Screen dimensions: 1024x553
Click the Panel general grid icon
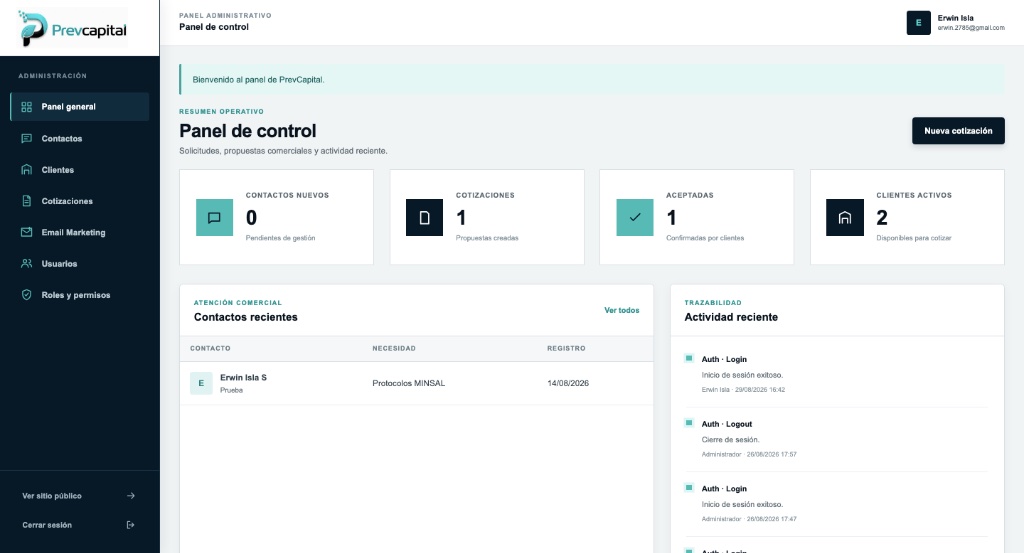26,106
